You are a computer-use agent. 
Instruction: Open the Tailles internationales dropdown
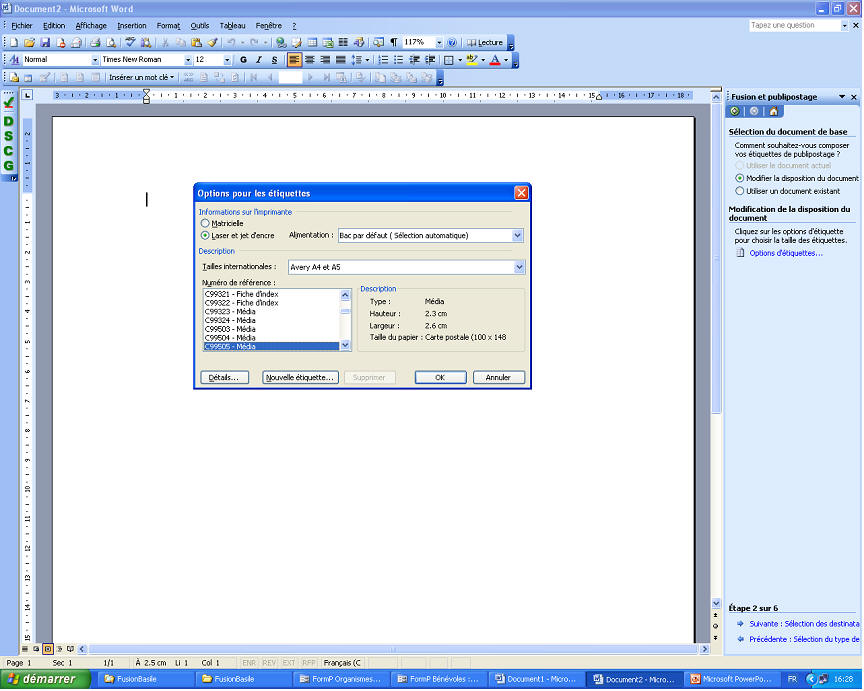[x=519, y=268]
